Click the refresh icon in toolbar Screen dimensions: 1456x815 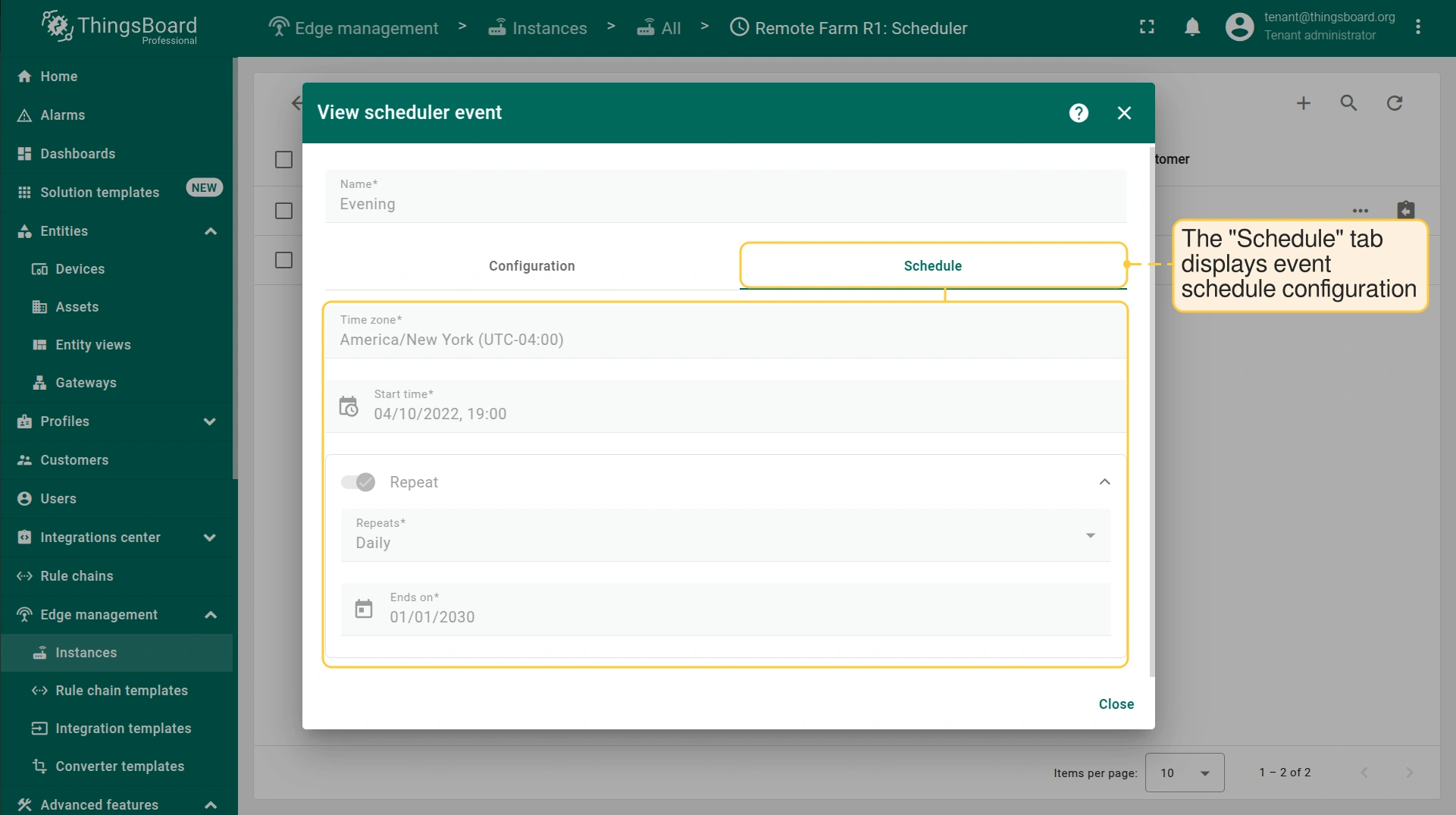pos(1394,103)
